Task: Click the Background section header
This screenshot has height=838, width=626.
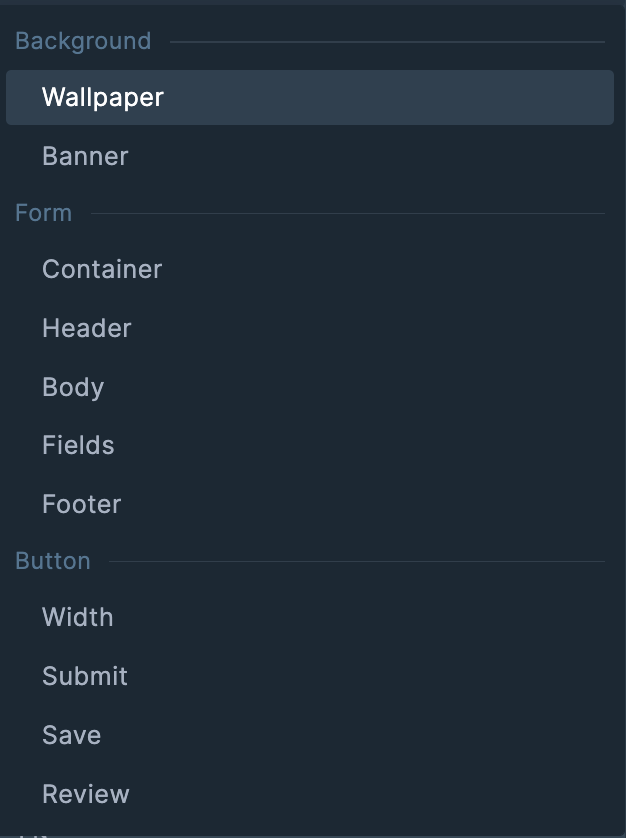Action: click(83, 41)
